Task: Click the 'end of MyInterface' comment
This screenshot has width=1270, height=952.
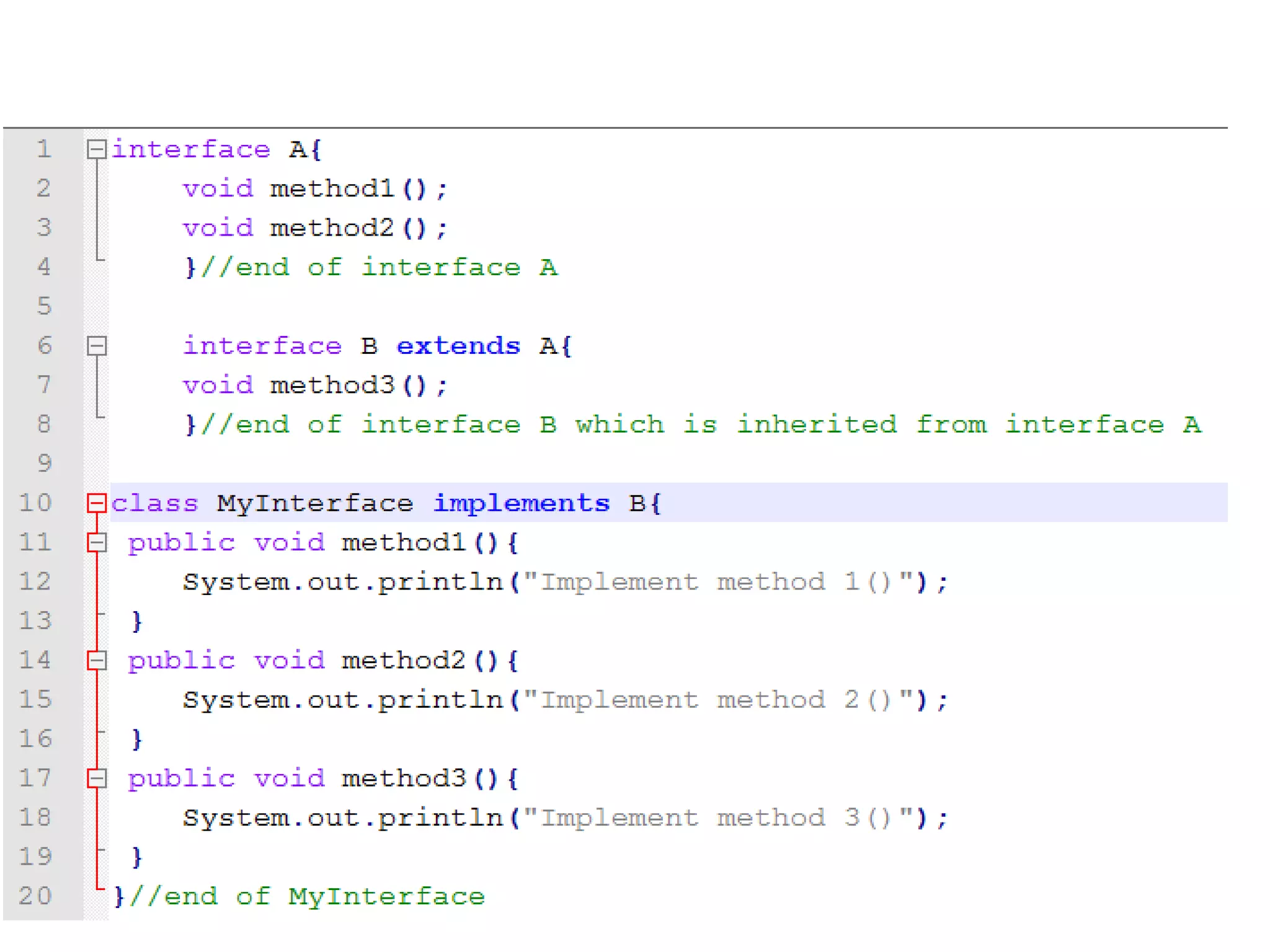Action: pyautogui.click(x=307, y=896)
